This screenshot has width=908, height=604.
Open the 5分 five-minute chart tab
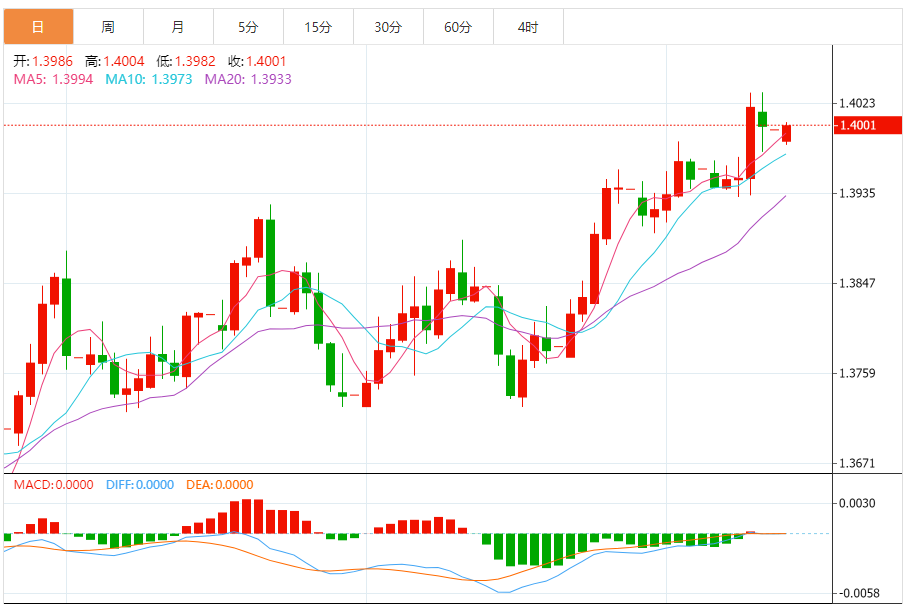point(248,27)
